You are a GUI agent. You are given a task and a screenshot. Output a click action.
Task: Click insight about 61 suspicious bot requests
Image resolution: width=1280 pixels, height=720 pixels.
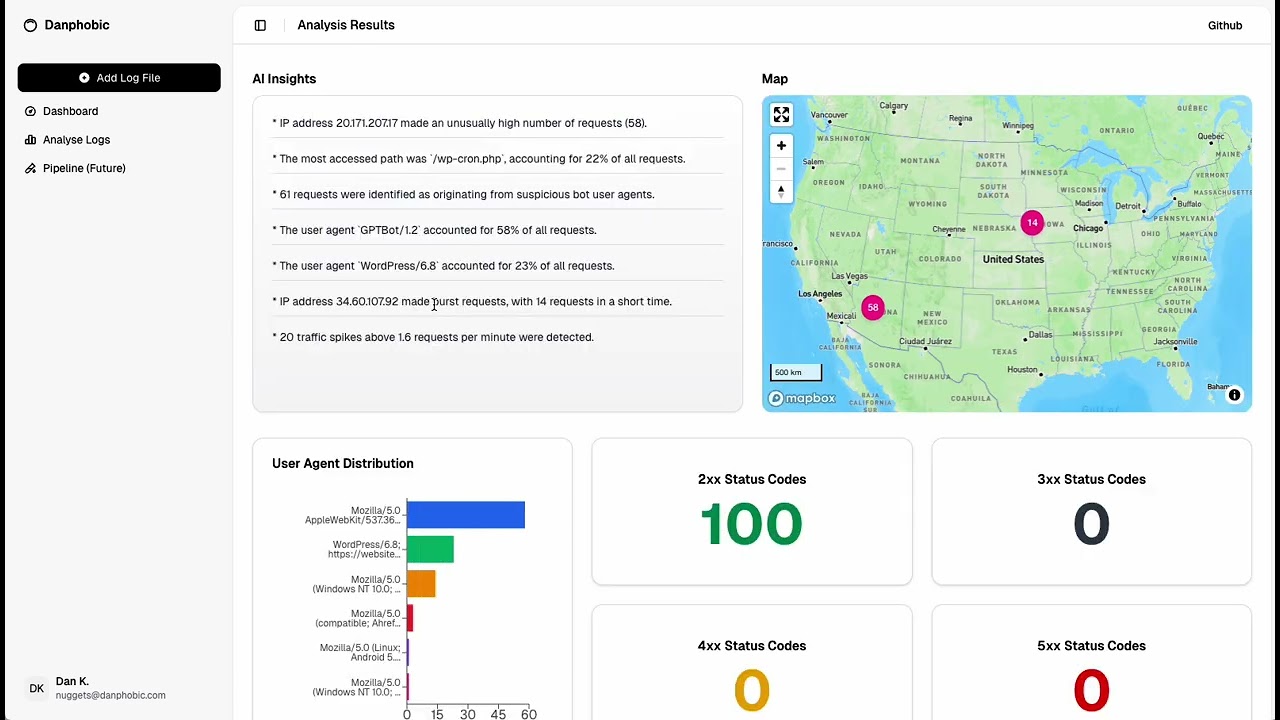pyautogui.click(x=463, y=194)
